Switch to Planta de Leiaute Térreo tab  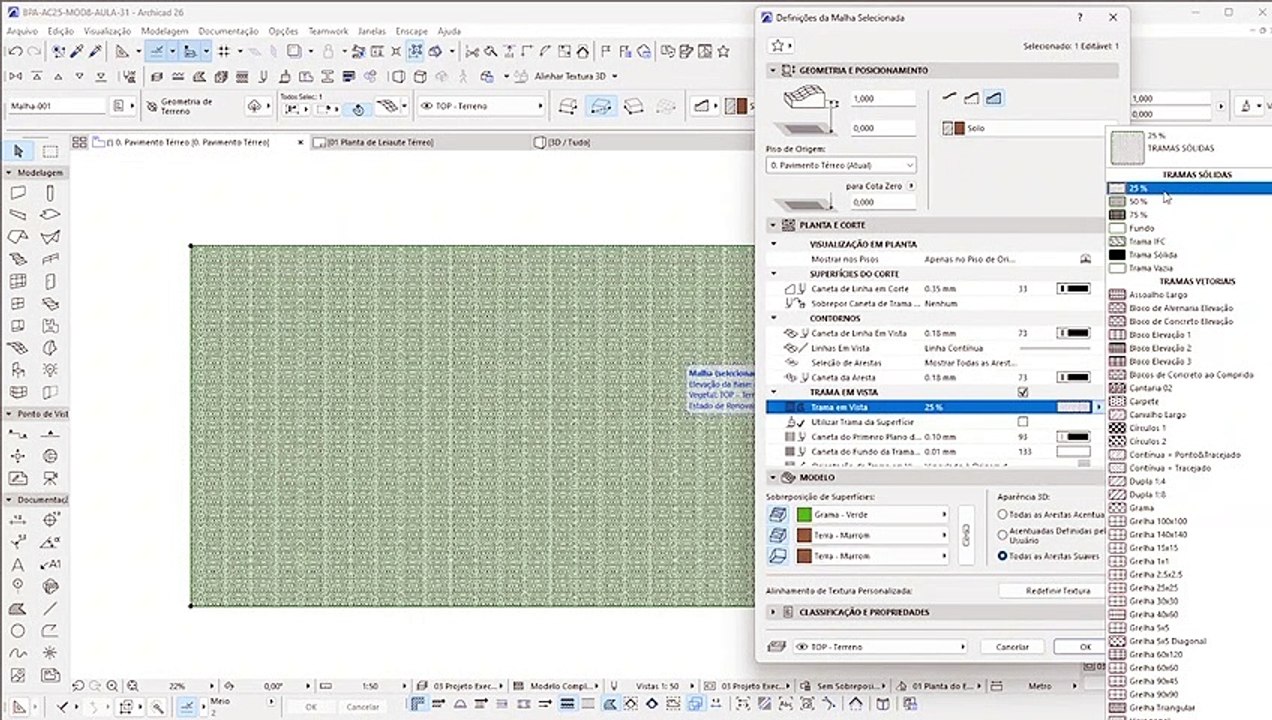[380, 143]
